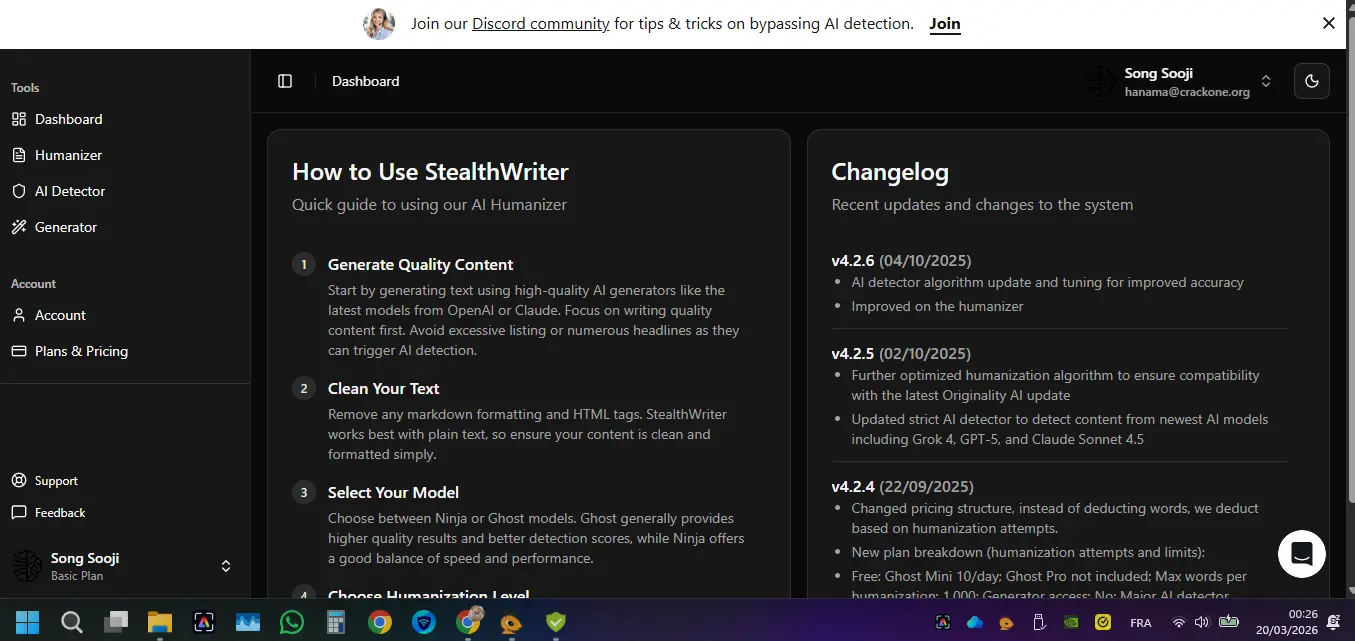
Task: Toggle the sidebar panel collapse icon
Action: [x=285, y=81]
